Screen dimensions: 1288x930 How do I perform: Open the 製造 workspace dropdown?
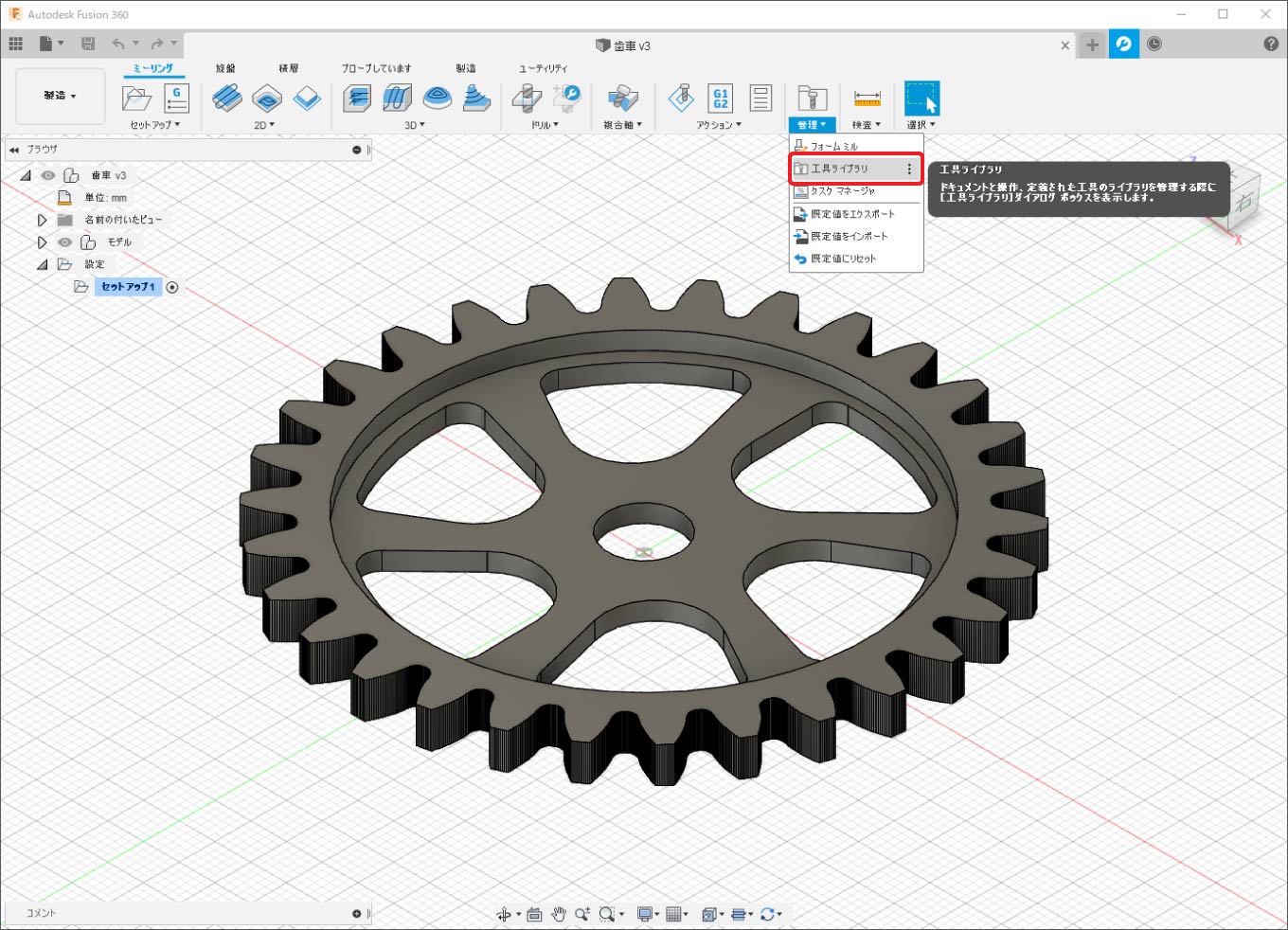pyautogui.click(x=60, y=96)
